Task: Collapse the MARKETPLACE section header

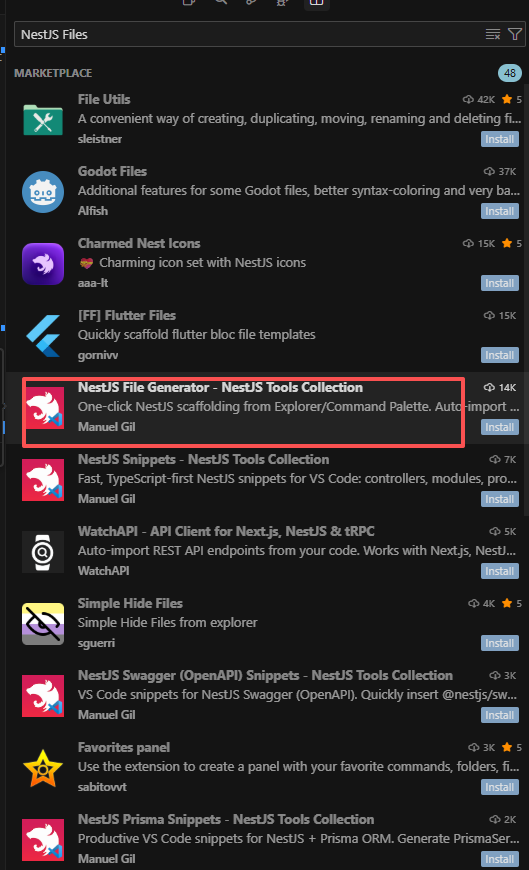Action: point(53,73)
